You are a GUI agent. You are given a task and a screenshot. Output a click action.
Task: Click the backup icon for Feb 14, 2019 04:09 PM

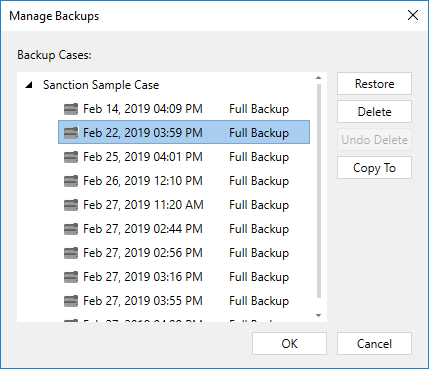71,109
